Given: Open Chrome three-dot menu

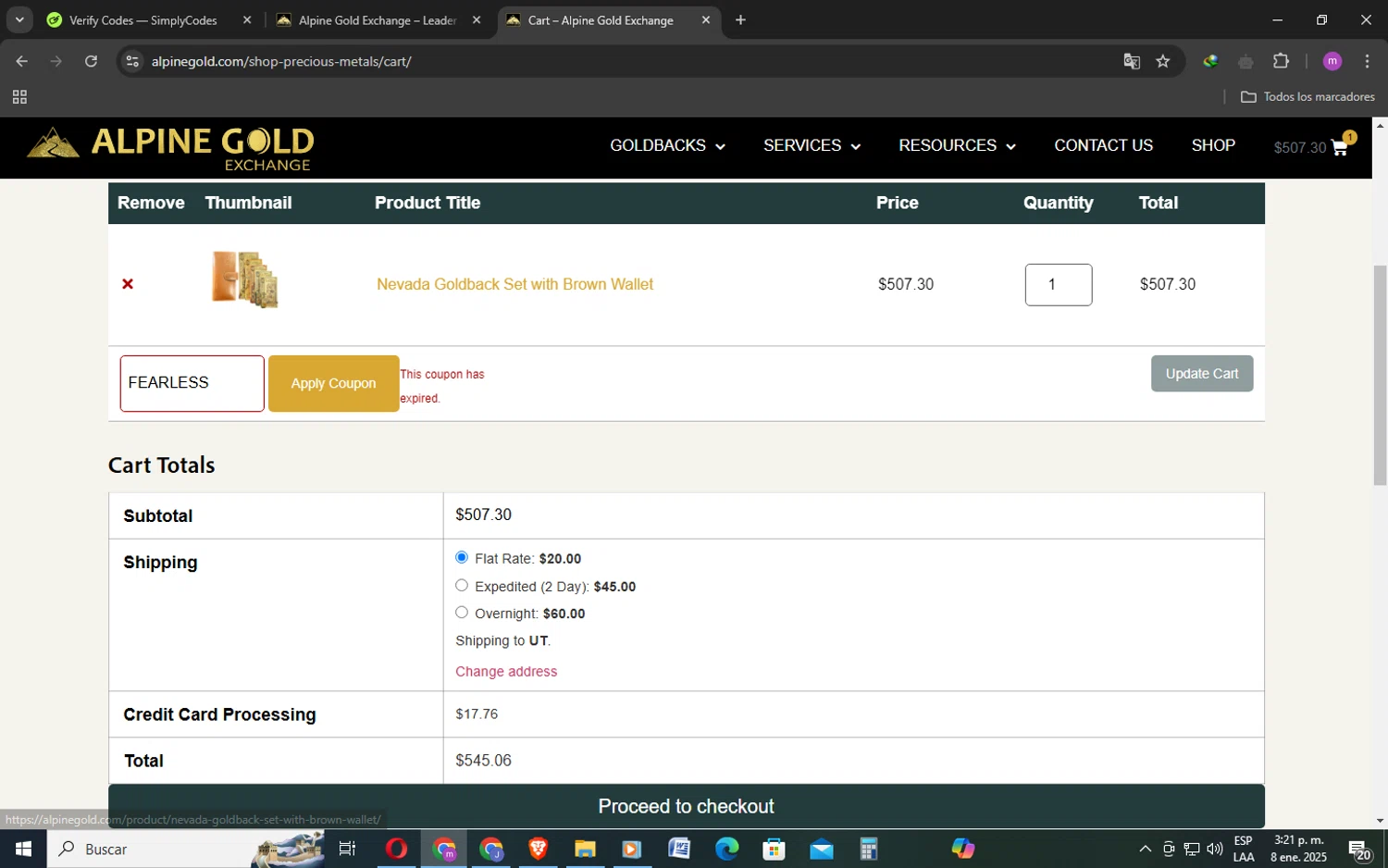Looking at the screenshot, I should [x=1367, y=61].
